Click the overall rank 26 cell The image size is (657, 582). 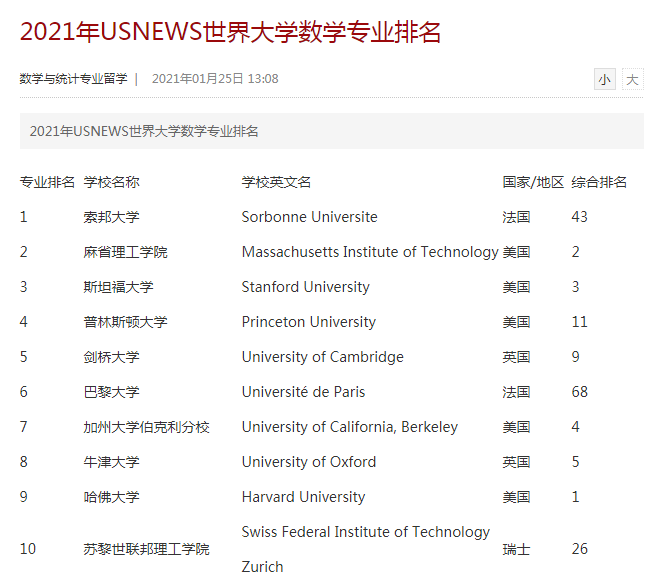tap(579, 549)
